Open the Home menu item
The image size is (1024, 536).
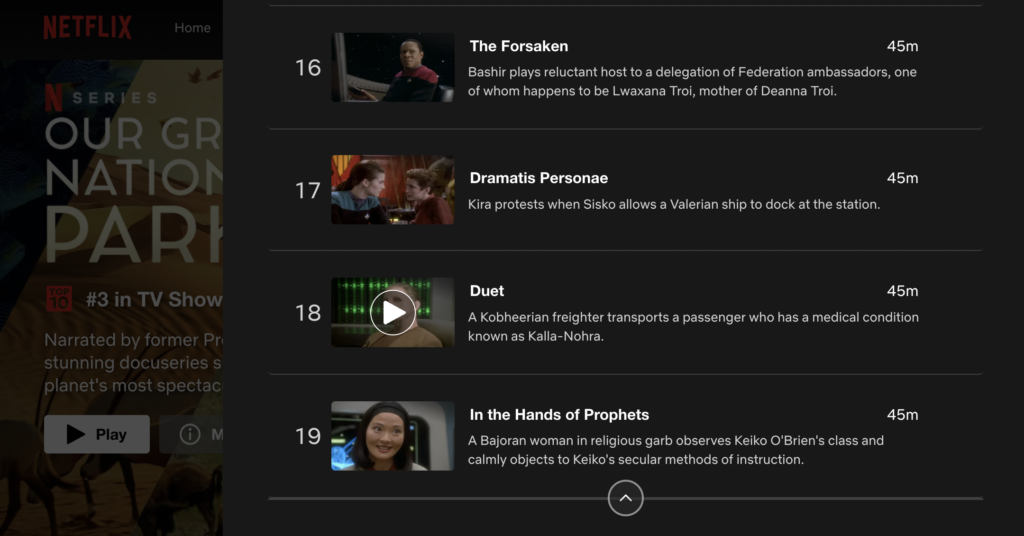tap(192, 28)
